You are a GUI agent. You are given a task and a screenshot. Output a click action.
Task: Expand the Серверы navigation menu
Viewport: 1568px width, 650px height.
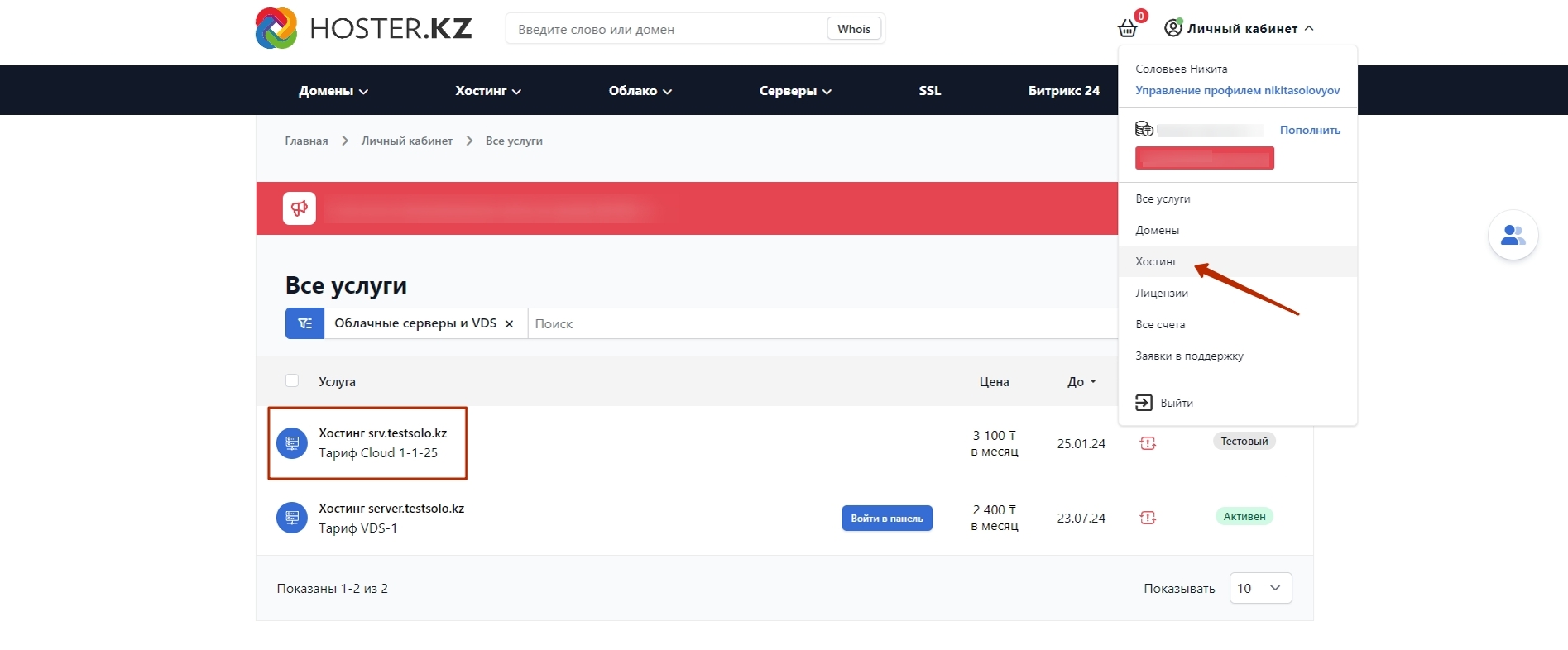pyautogui.click(x=795, y=91)
